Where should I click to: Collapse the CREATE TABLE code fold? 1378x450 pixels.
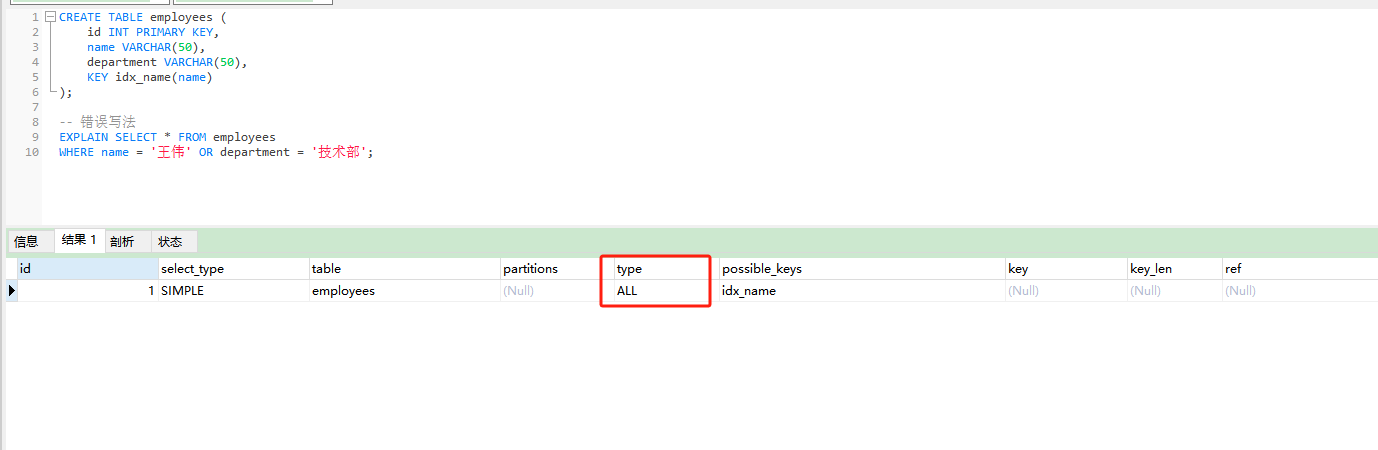pos(50,17)
